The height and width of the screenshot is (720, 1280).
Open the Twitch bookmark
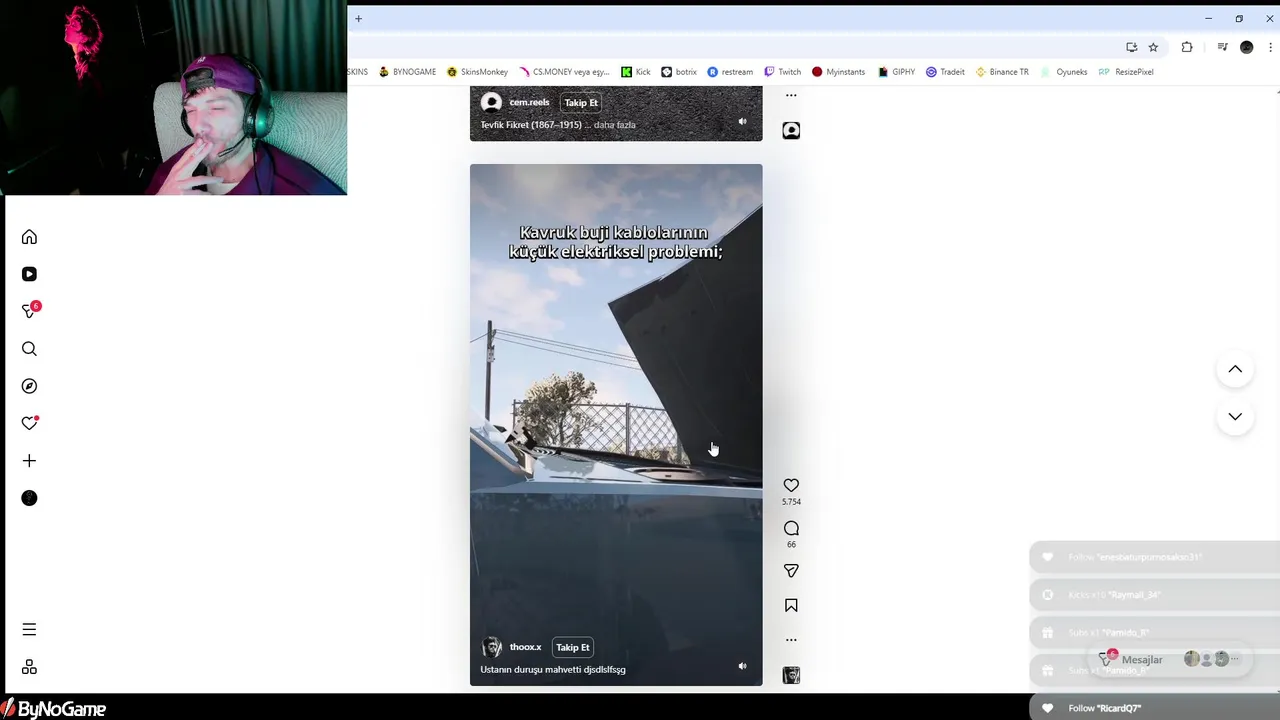pyautogui.click(x=782, y=72)
